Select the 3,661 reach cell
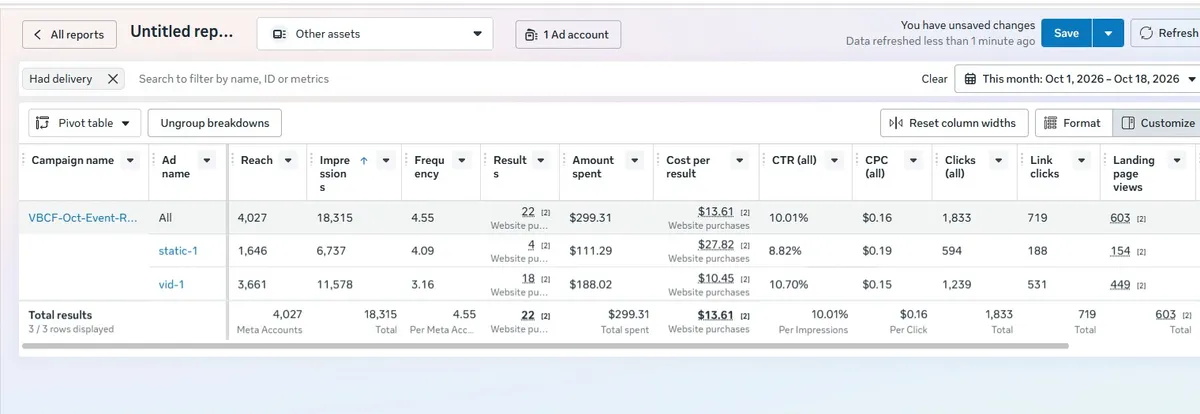Viewport: 1200px width, 414px height. (x=266, y=285)
